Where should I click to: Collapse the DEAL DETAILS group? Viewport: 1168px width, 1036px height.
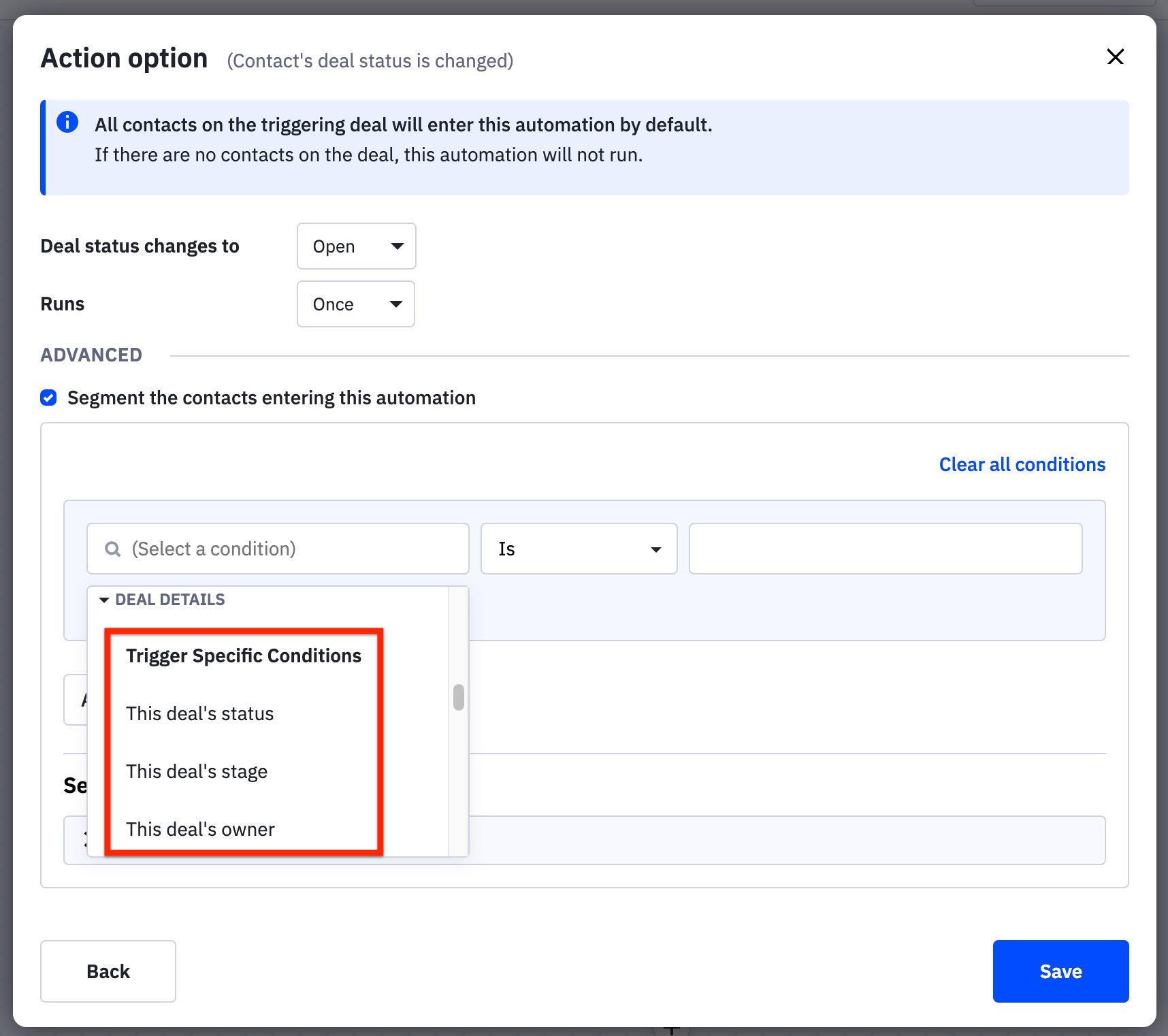104,600
